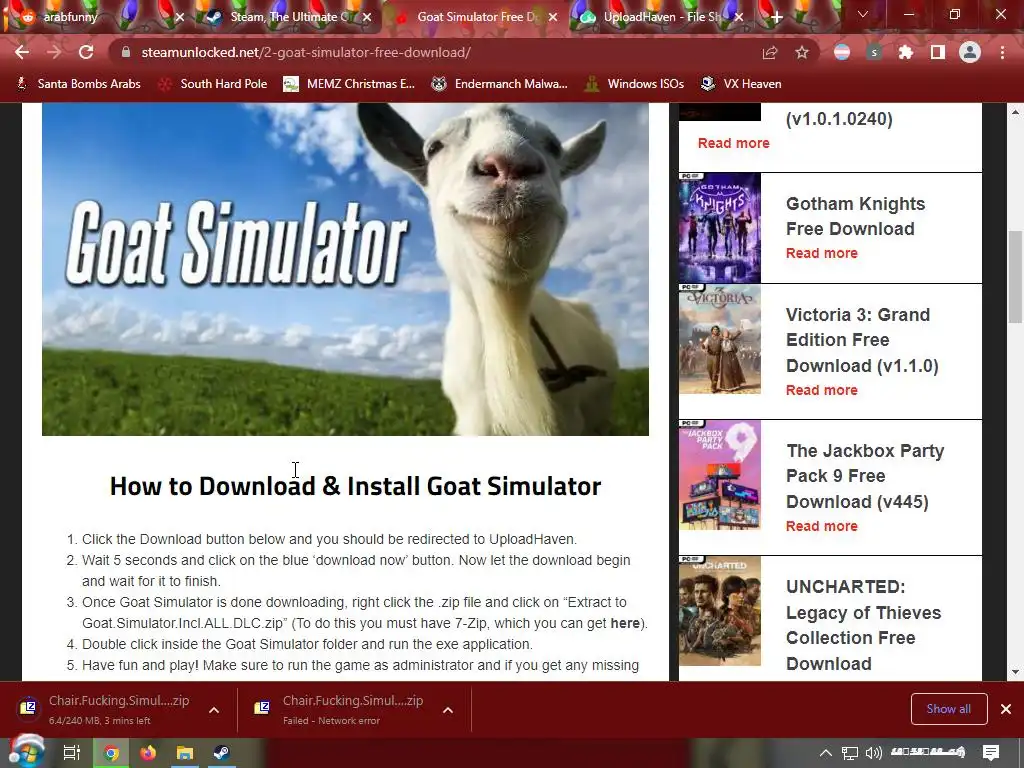The height and width of the screenshot is (768, 1024).
Task: Toggle the browser side panel icon
Action: (x=938, y=53)
